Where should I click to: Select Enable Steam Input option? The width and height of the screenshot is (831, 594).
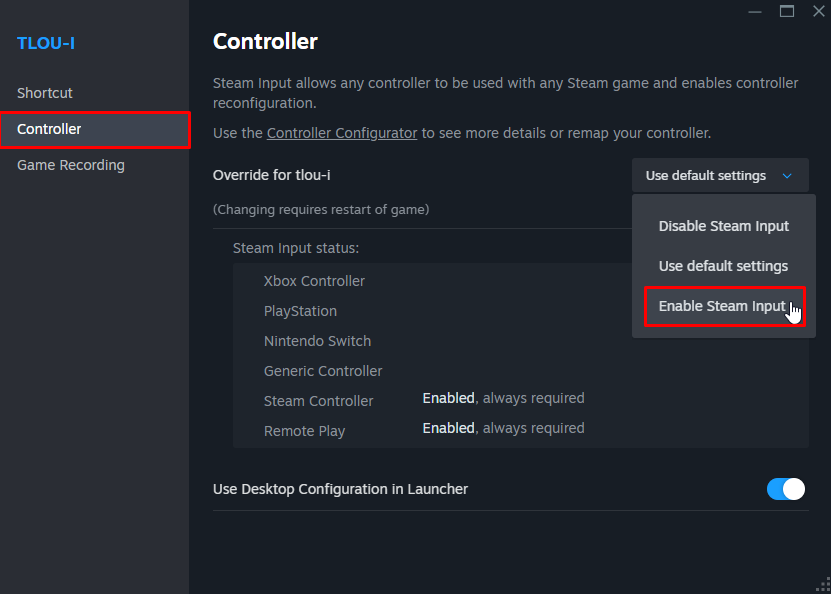[722, 306]
